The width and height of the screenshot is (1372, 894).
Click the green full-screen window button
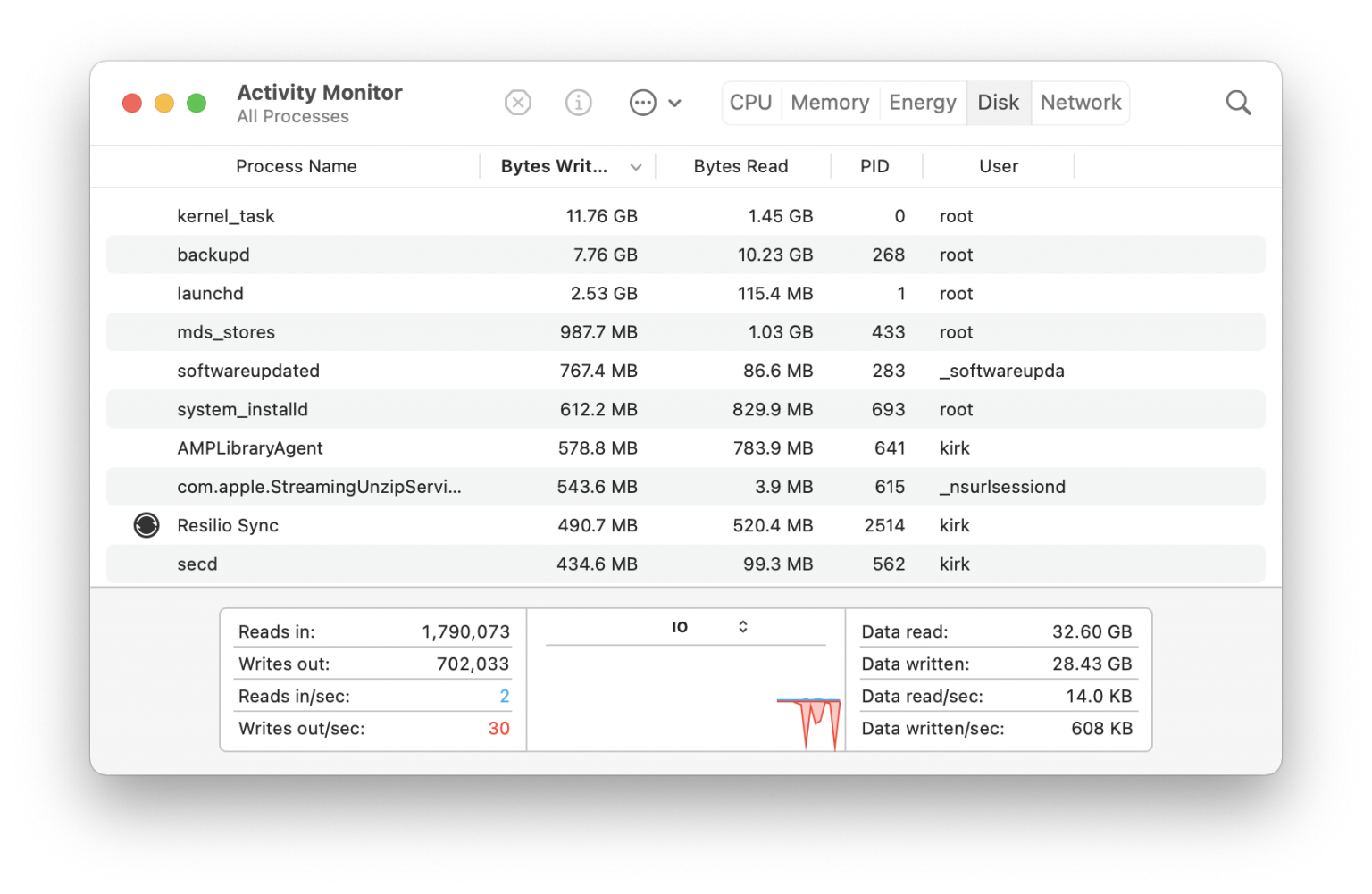pos(197,104)
